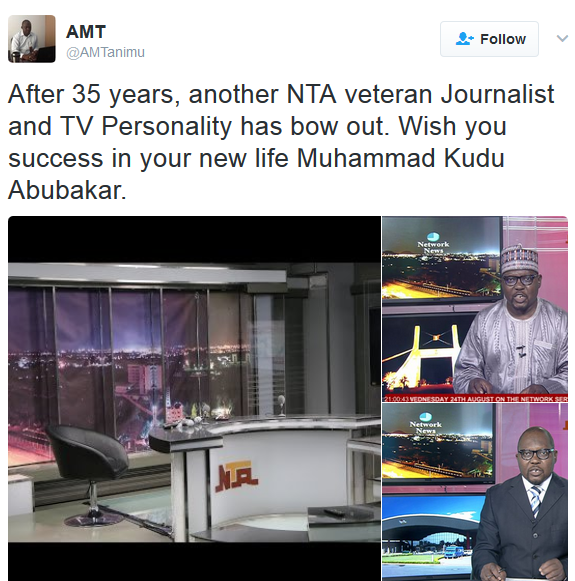Click the NTA logo on the news desk
Screen dimensions: 575x581
tap(237, 476)
